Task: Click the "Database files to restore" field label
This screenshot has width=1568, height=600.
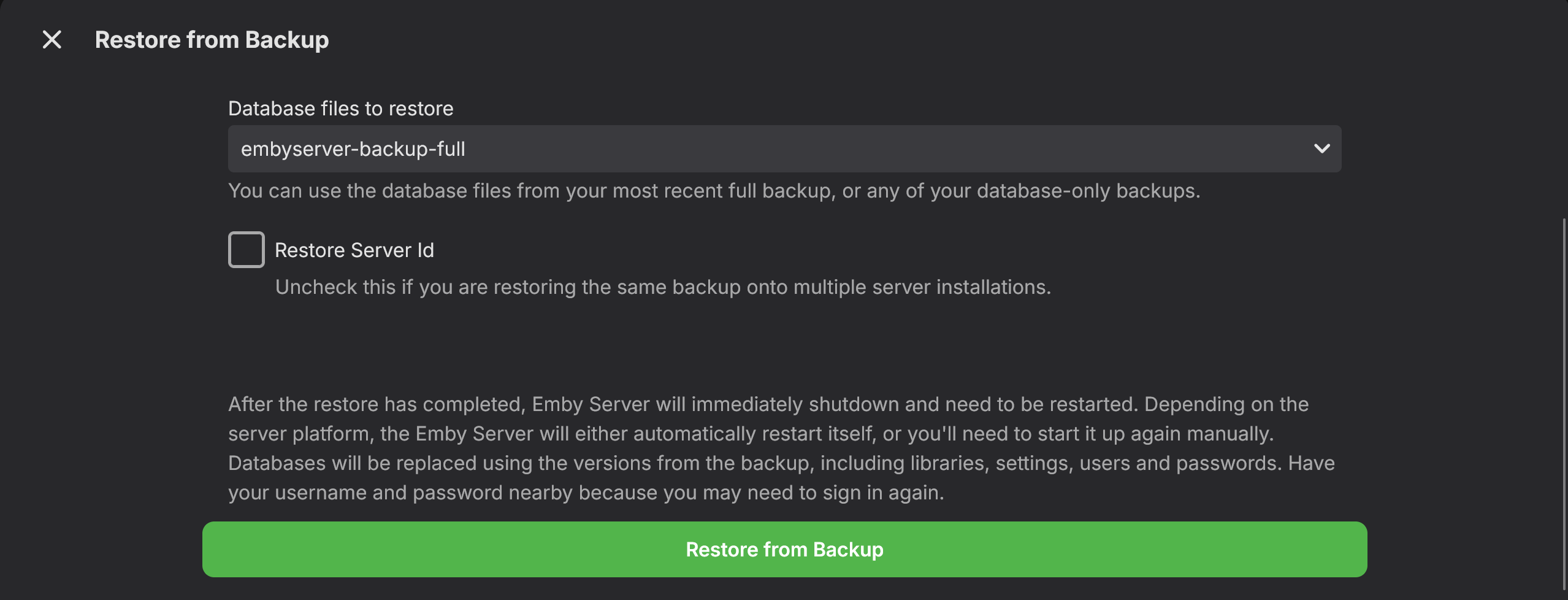Action: click(x=340, y=109)
